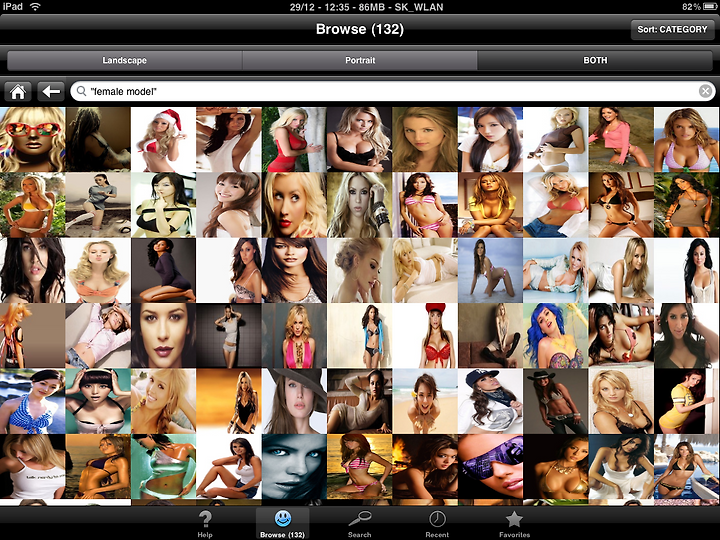The image size is (720, 540).
Task: Open thumbnail with purple reflective sunglasses
Action: coord(490,467)
